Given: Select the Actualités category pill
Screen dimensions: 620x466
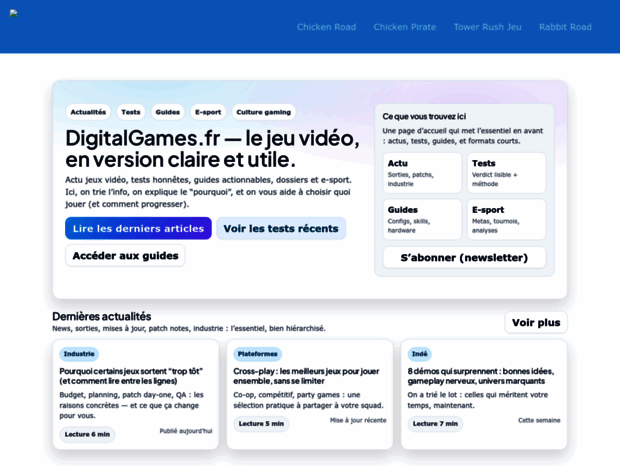Looking at the screenshot, I should tap(88, 112).
